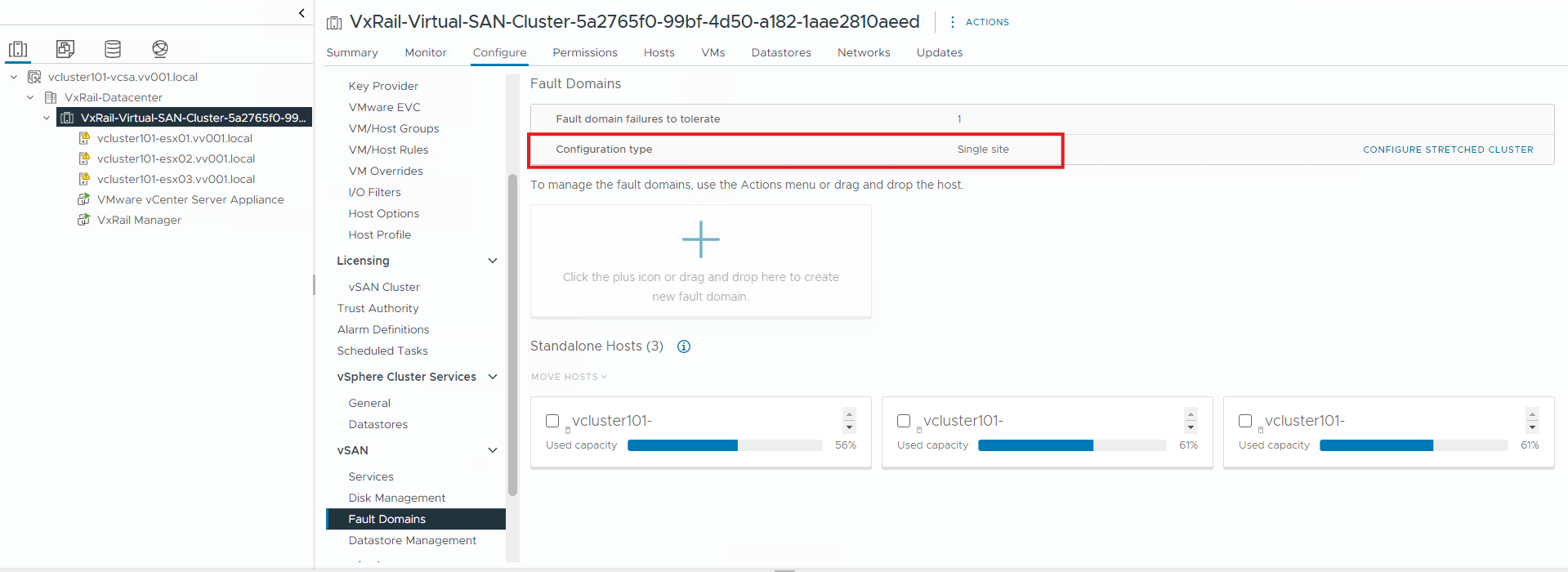This screenshot has height=572, width=1568.
Task: Click VM icon for VMware vCenter Server Appliance
Action: click(x=83, y=199)
